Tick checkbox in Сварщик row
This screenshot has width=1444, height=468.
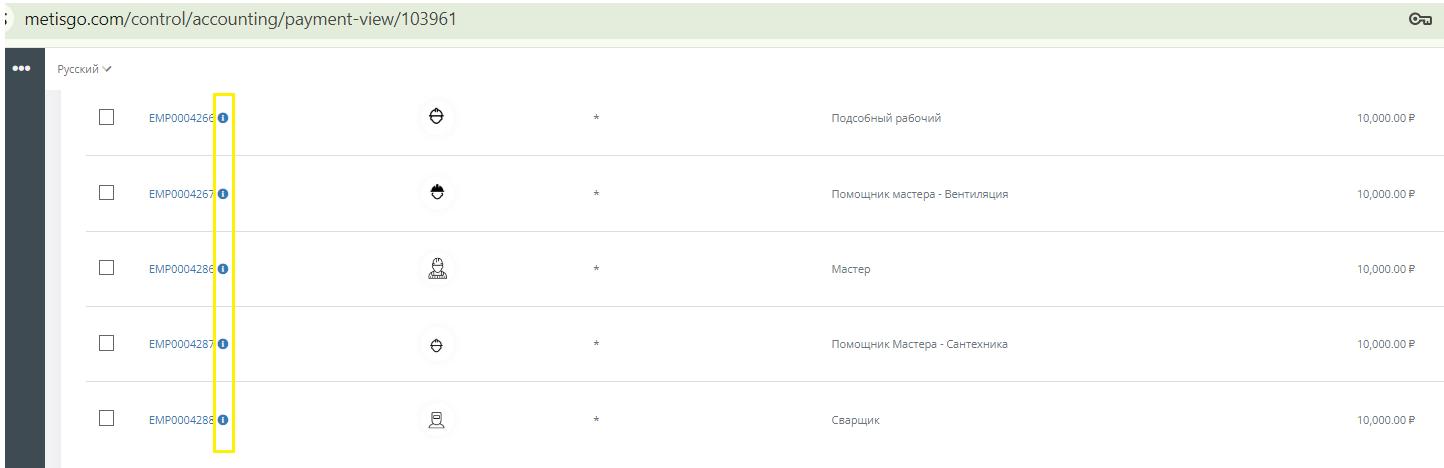click(x=106, y=419)
